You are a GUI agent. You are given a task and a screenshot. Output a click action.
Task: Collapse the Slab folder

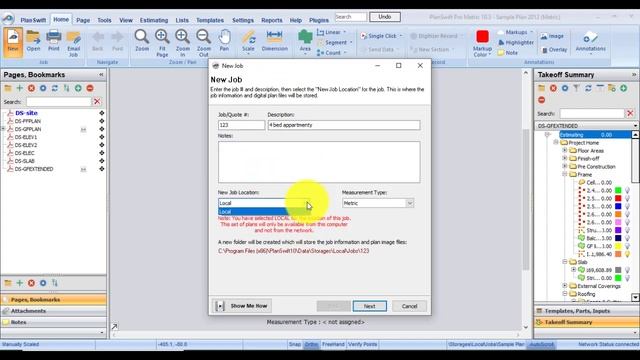tap(565, 262)
